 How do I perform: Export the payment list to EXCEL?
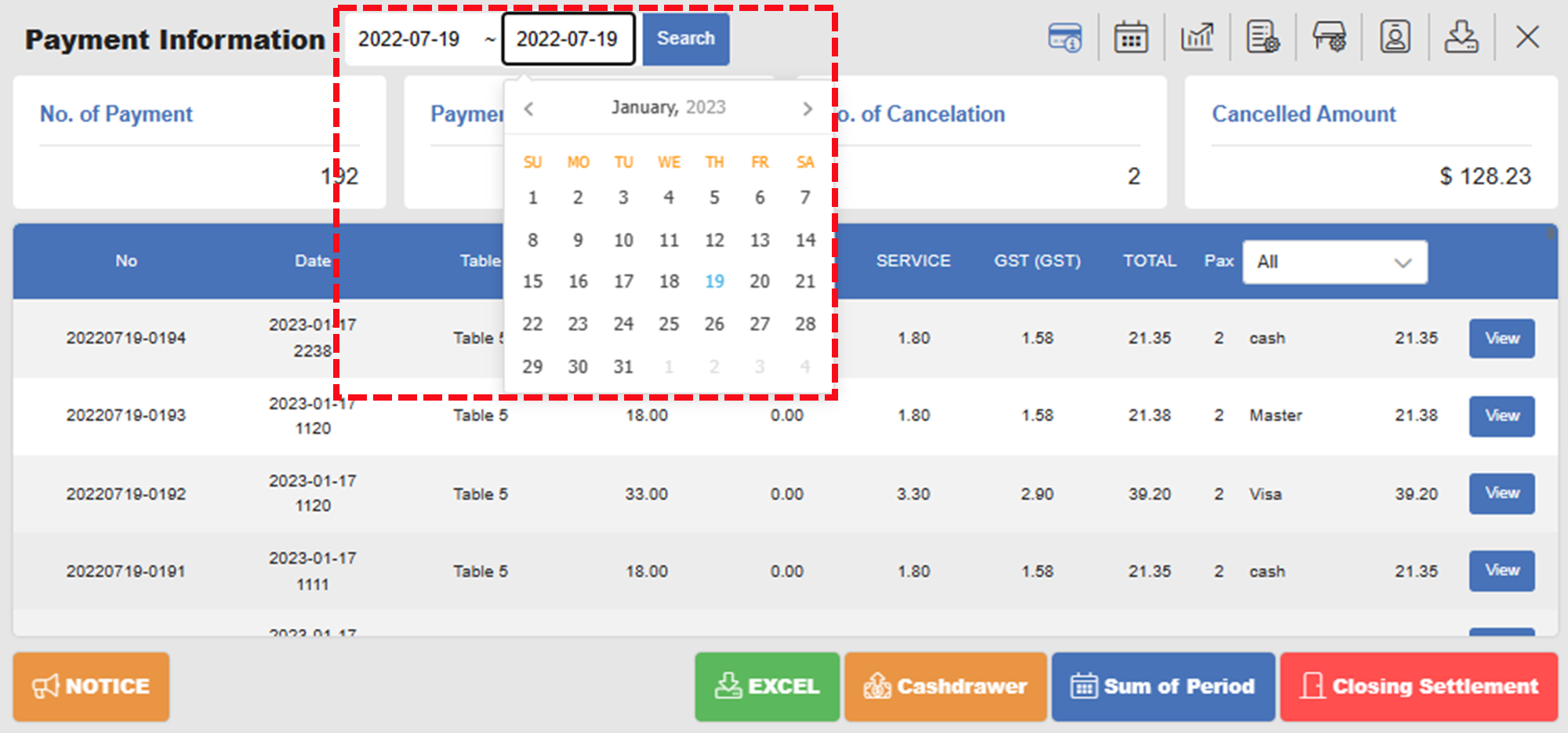coord(766,686)
